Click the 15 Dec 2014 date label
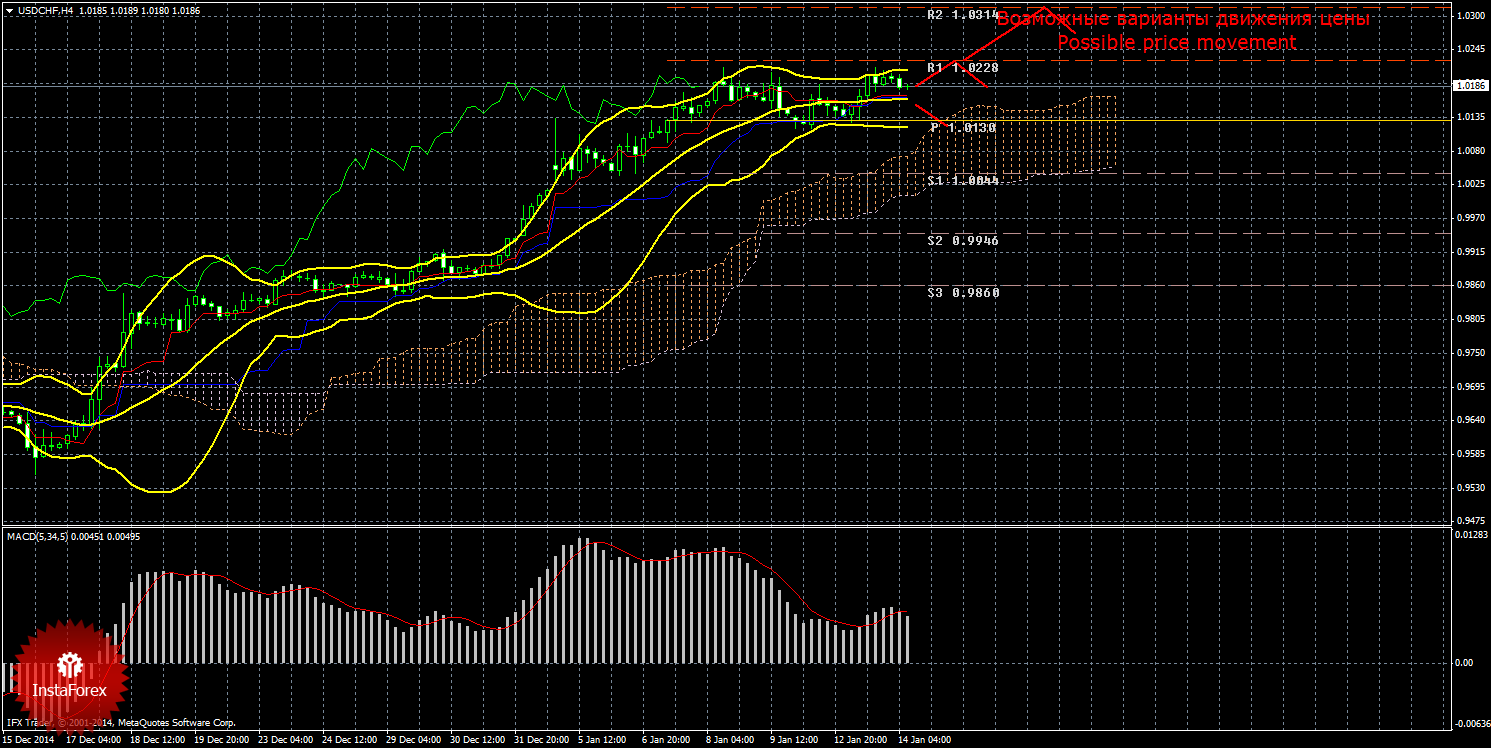 (26, 741)
